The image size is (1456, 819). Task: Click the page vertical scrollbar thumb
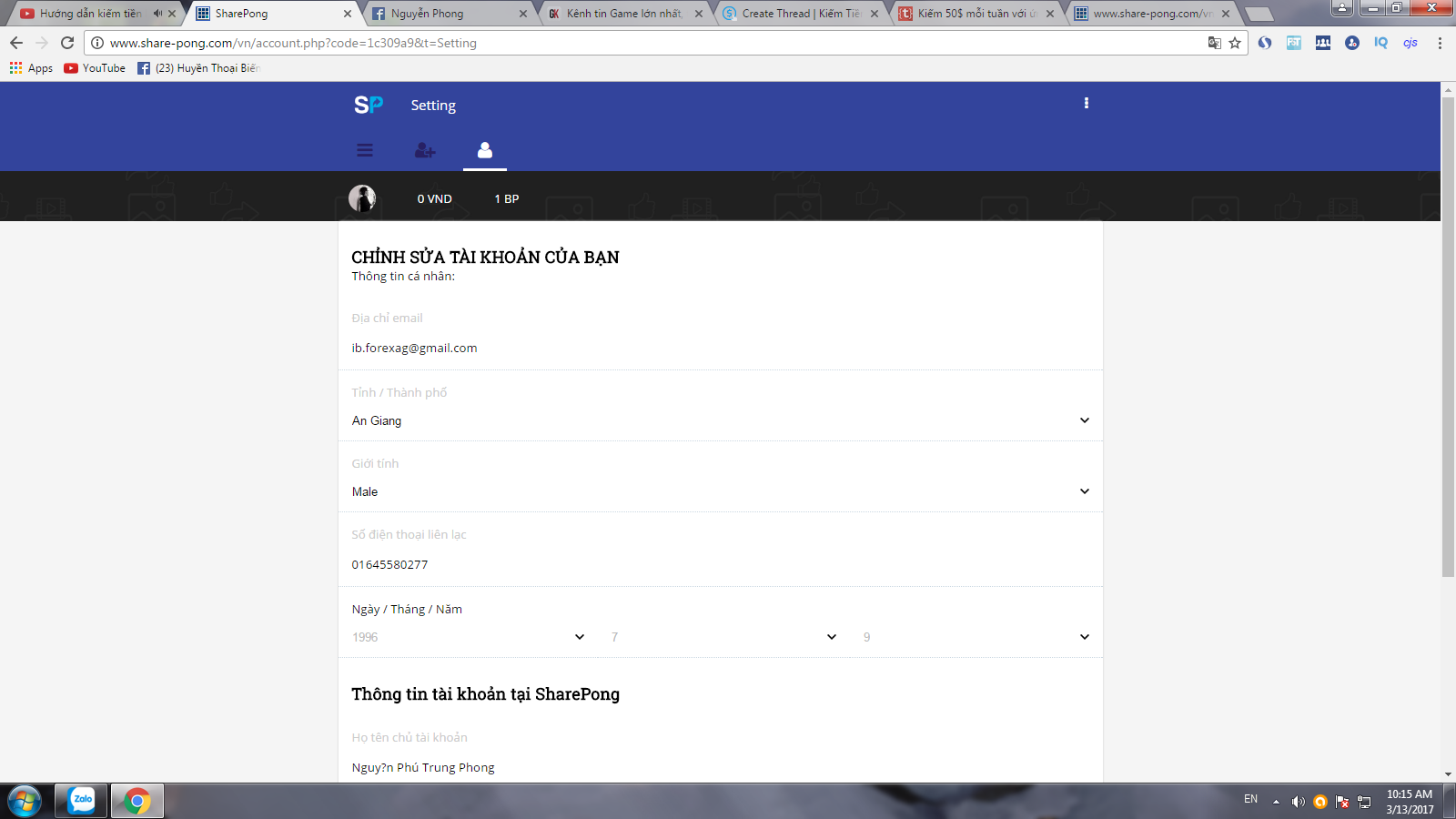coord(1448,336)
